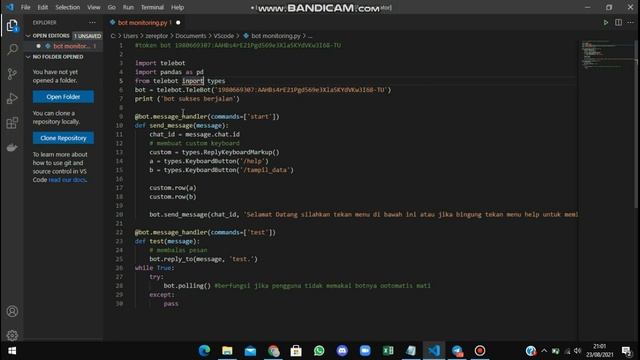Click the Documents breadcrumb segment
The height and width of the screenshot is (360, 640).
point(191,36)
